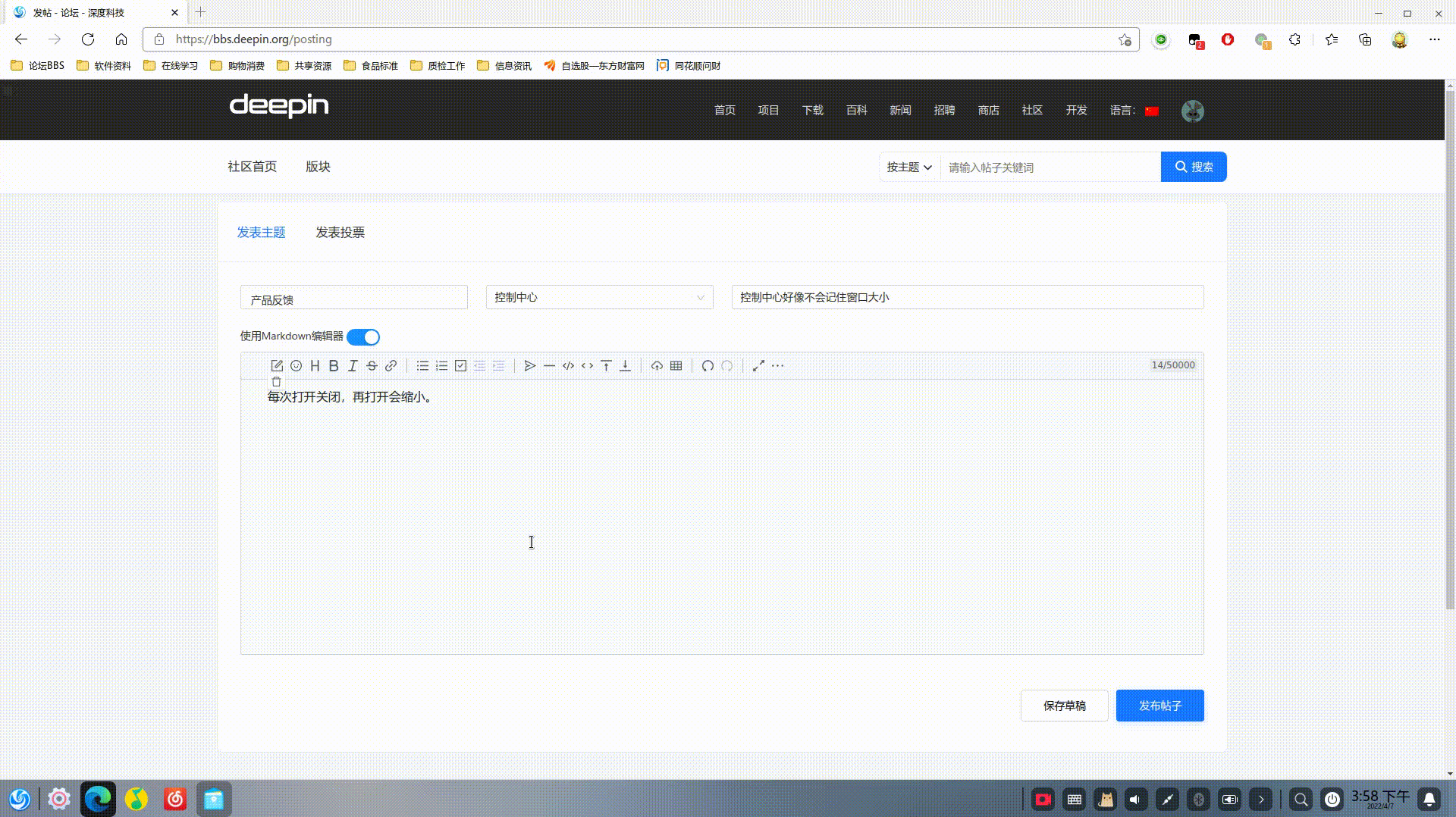Upload an image via the cloud icon

pyautogui.click(x=657, y=365)
